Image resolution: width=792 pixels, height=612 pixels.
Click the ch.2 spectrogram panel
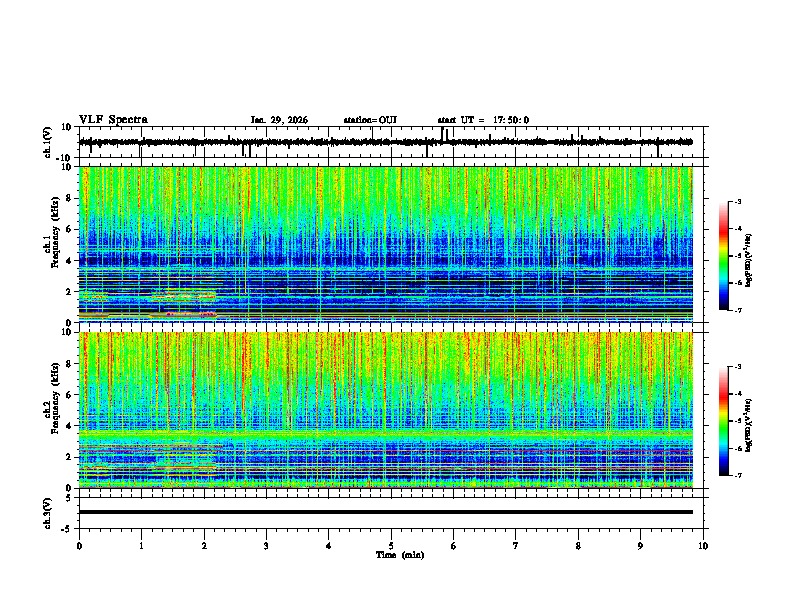click(386, 410)
